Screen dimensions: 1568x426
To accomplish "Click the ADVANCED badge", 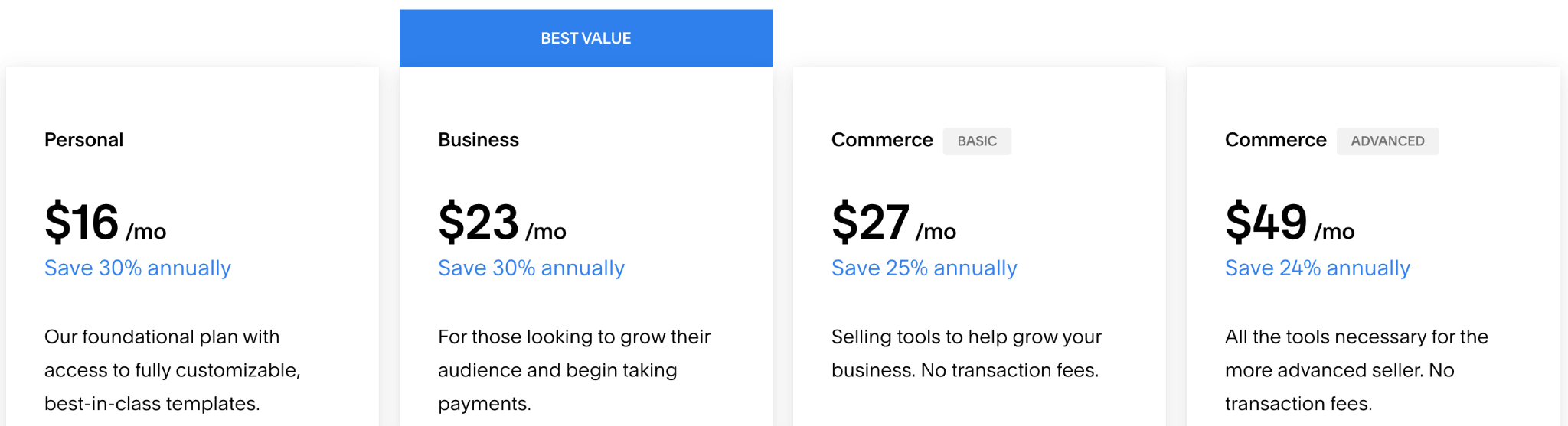I will 1387,141.
